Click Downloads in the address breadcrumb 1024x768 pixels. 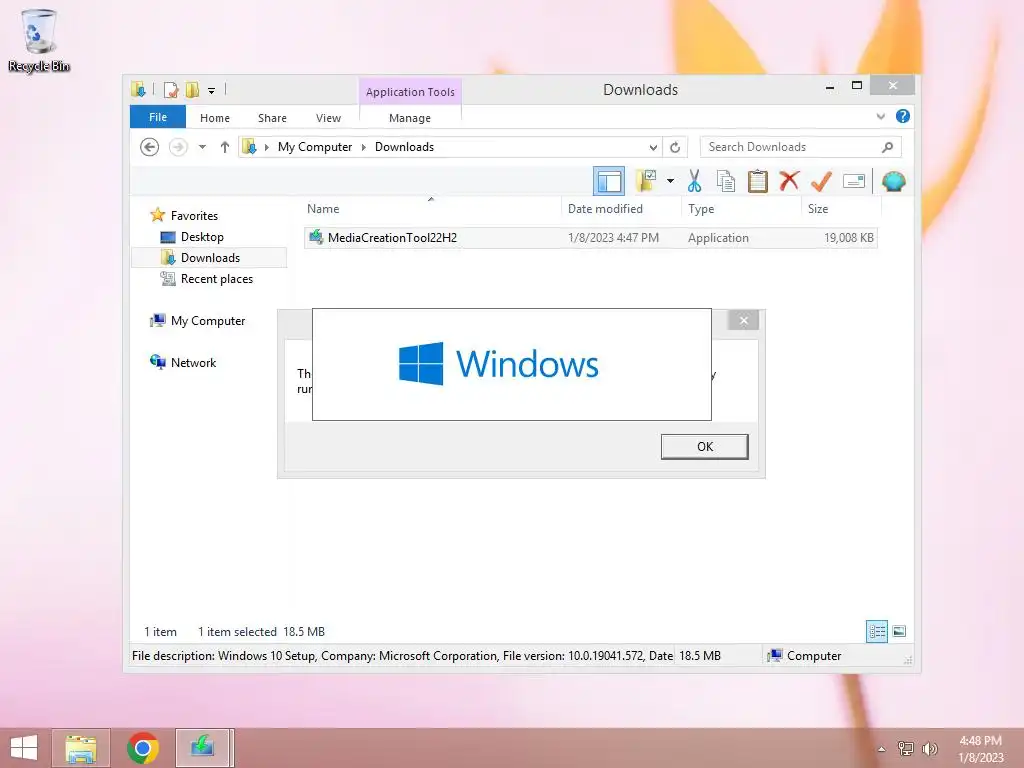coord(404,147)
